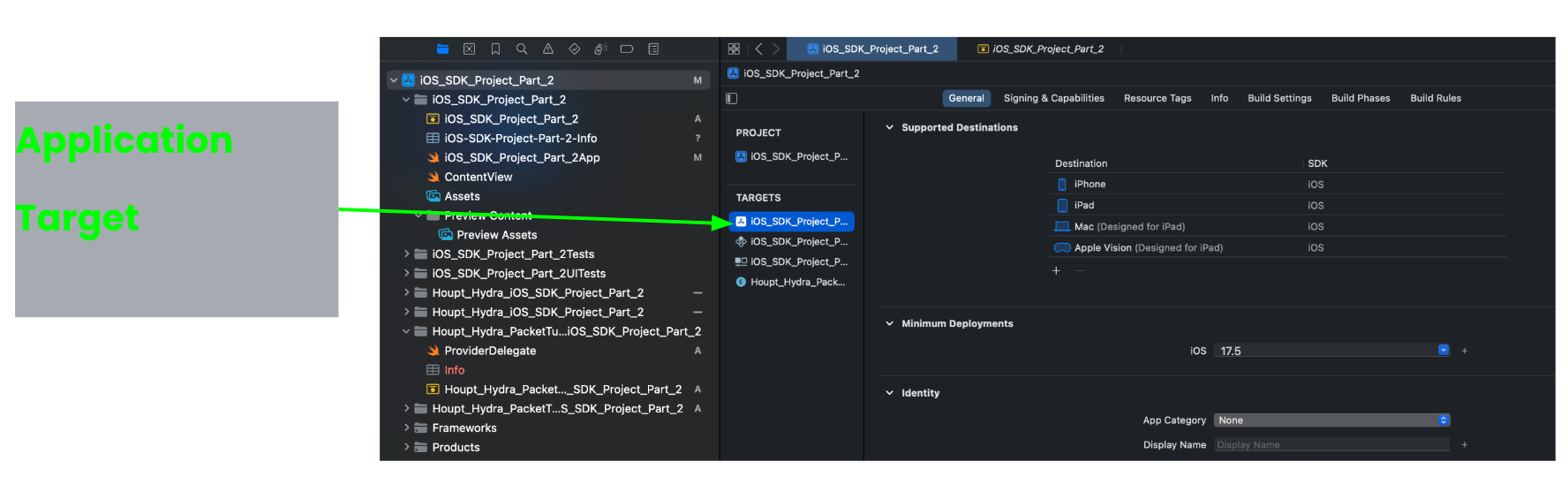Viewport: 1568px width, 484px height.
Task: Select the project under PROJECT heading
Action: pyautogui.click(x=792, y=156)
